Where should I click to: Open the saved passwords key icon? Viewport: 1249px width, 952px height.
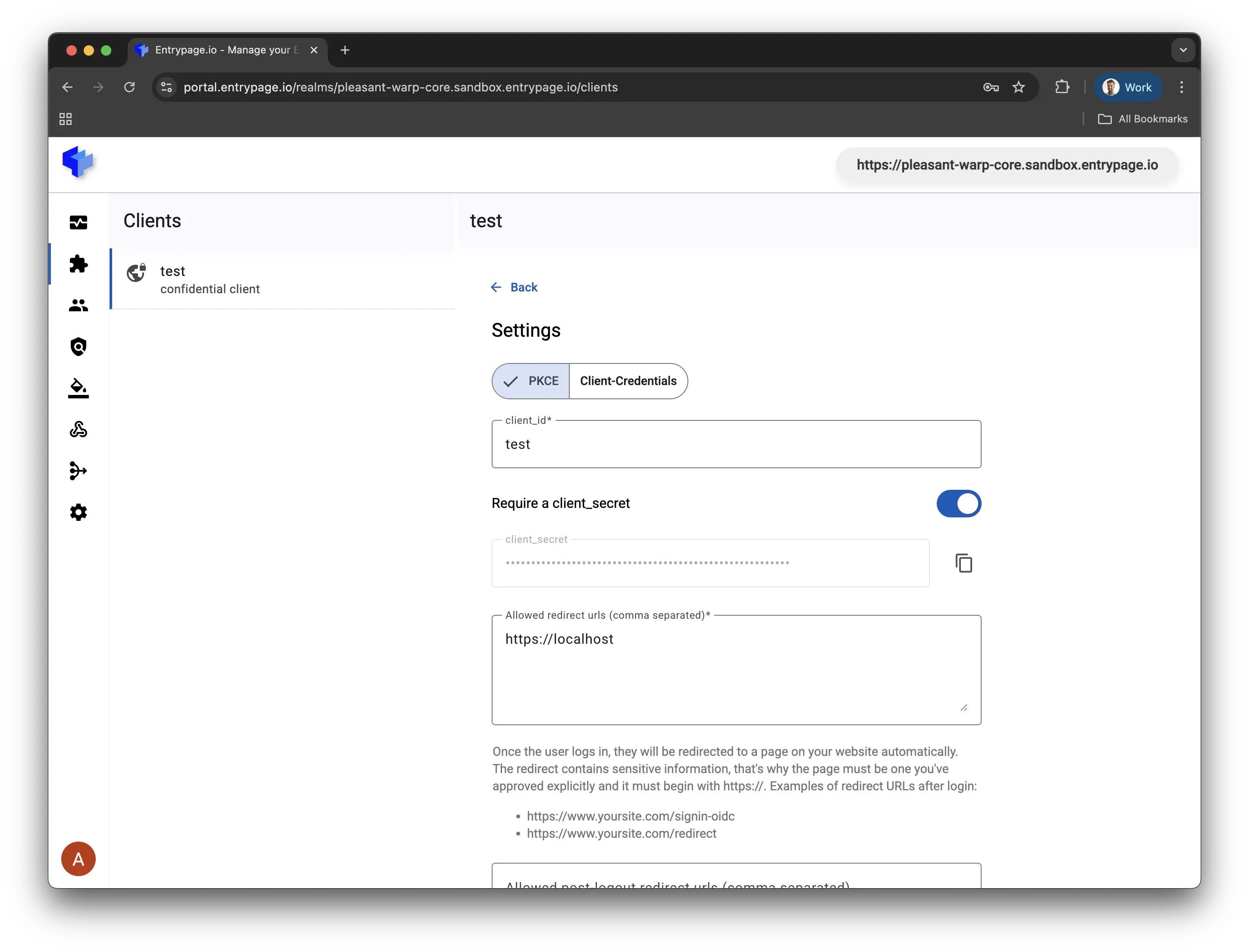tap(991, 87)
